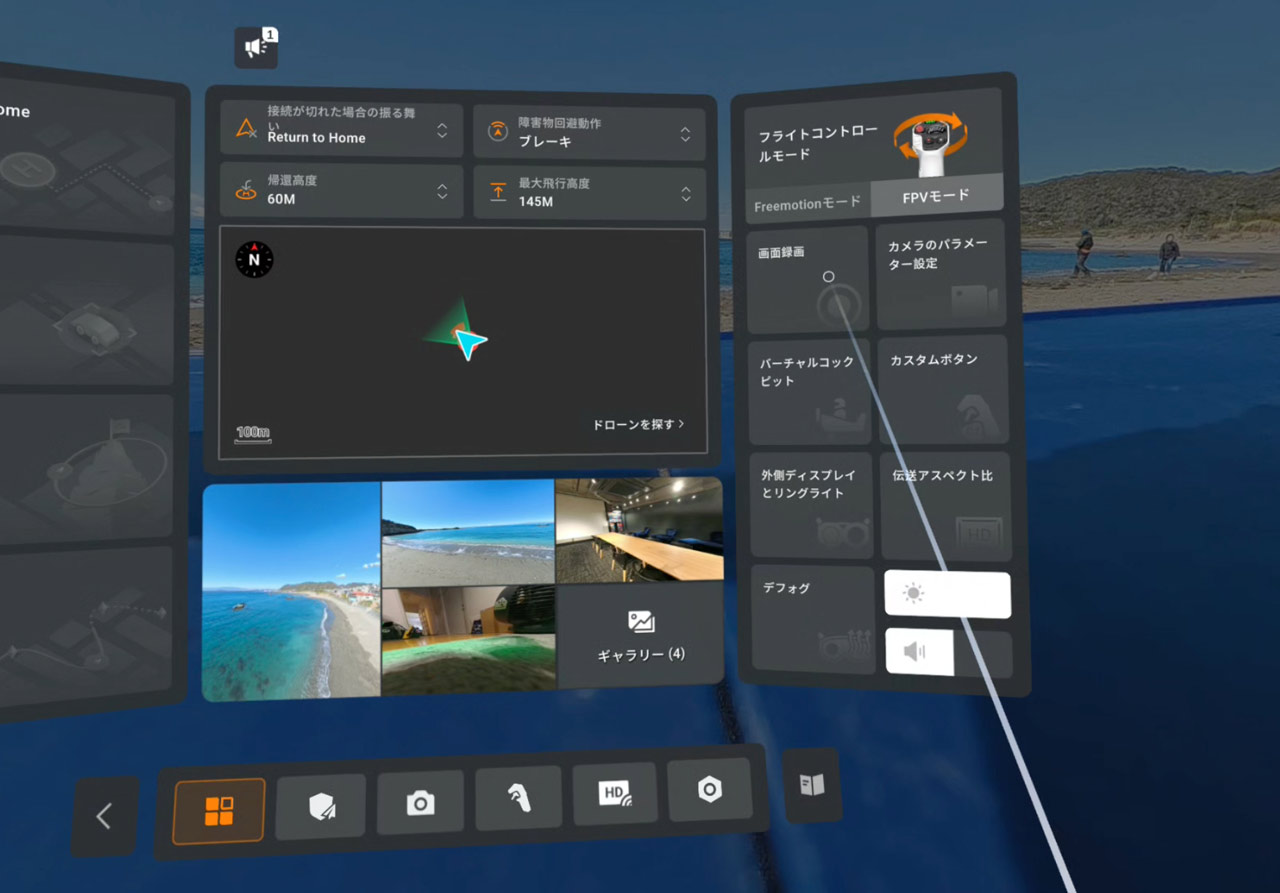Go back with the left arrow button
1280x893 pixels.
pos(104,816)
